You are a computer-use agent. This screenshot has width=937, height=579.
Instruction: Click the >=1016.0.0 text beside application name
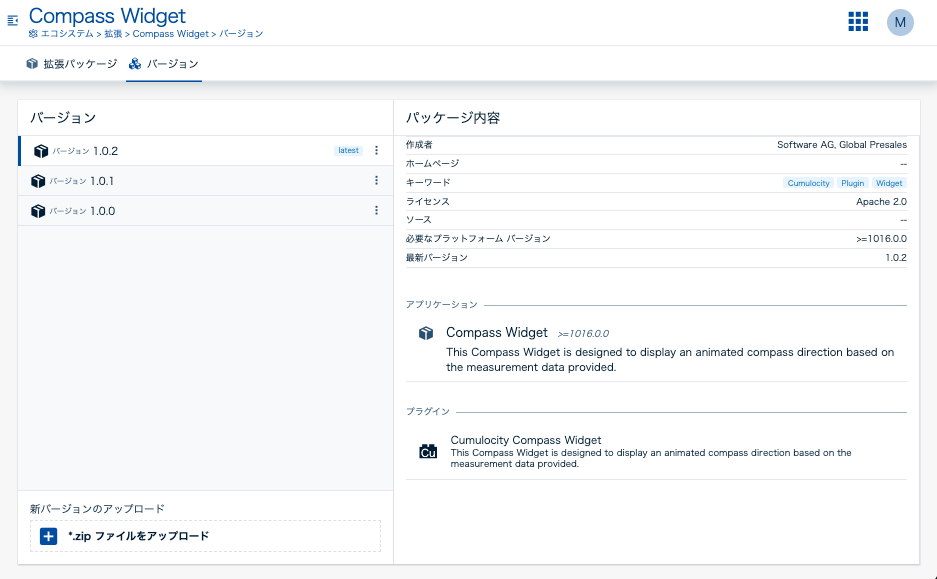pos(583,334)
